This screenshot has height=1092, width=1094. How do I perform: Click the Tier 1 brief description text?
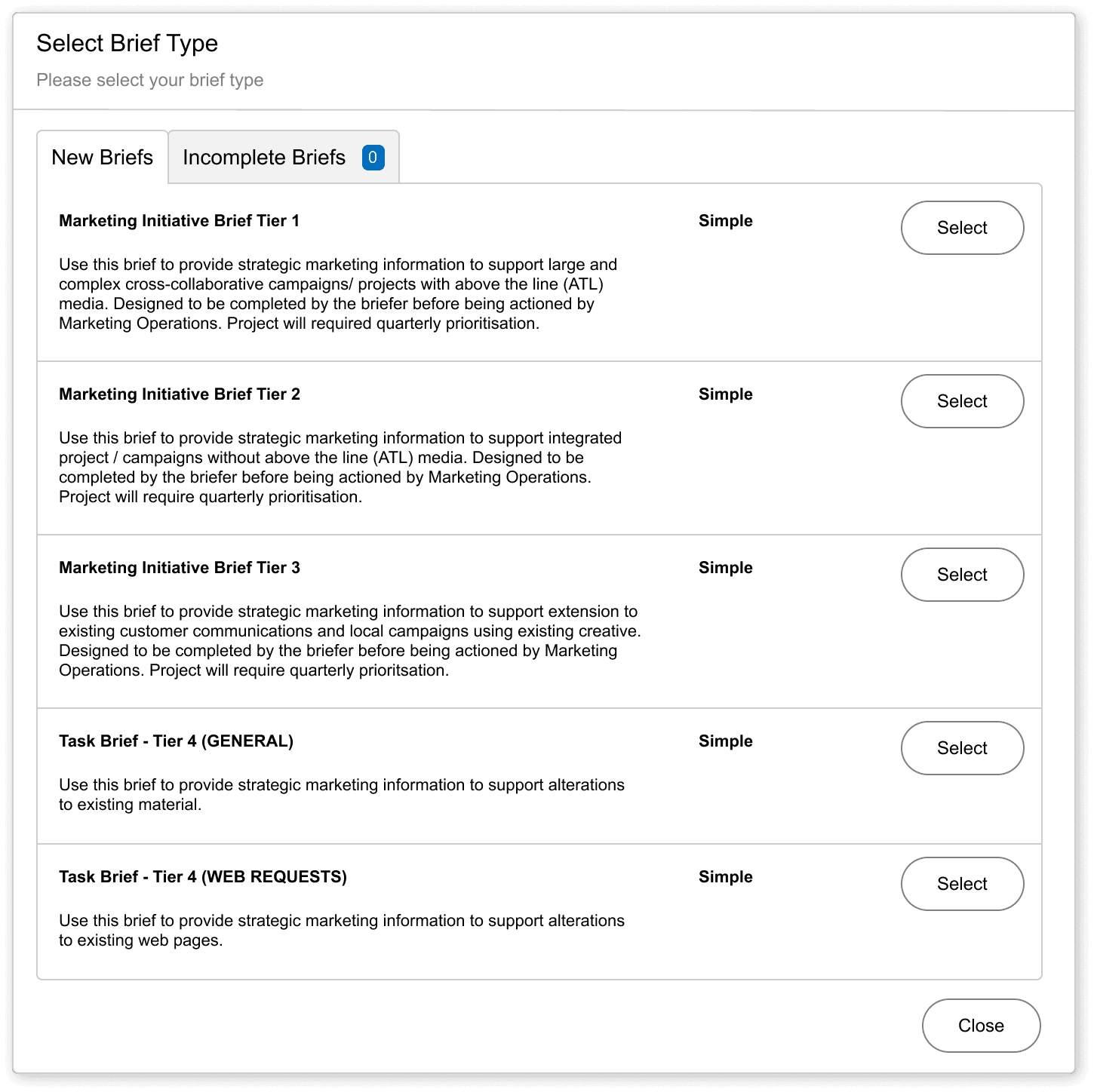[338, 294]
